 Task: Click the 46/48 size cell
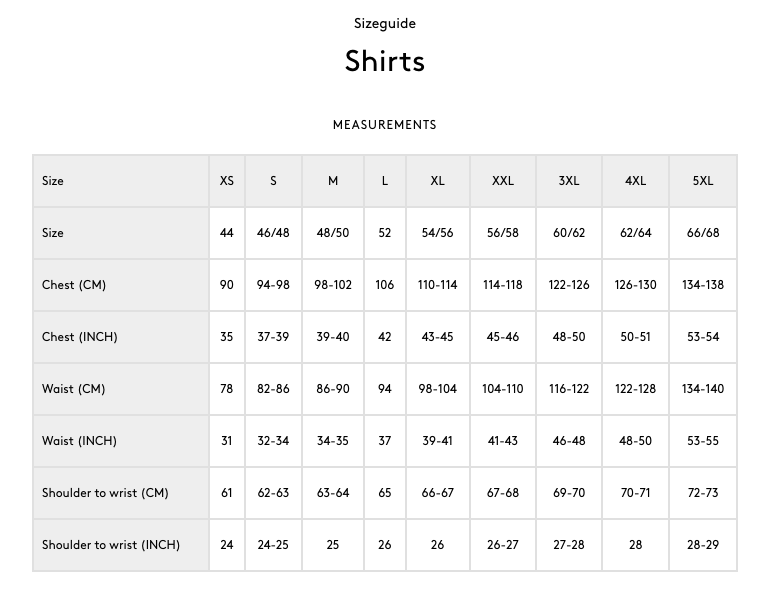tap(273, 233)
